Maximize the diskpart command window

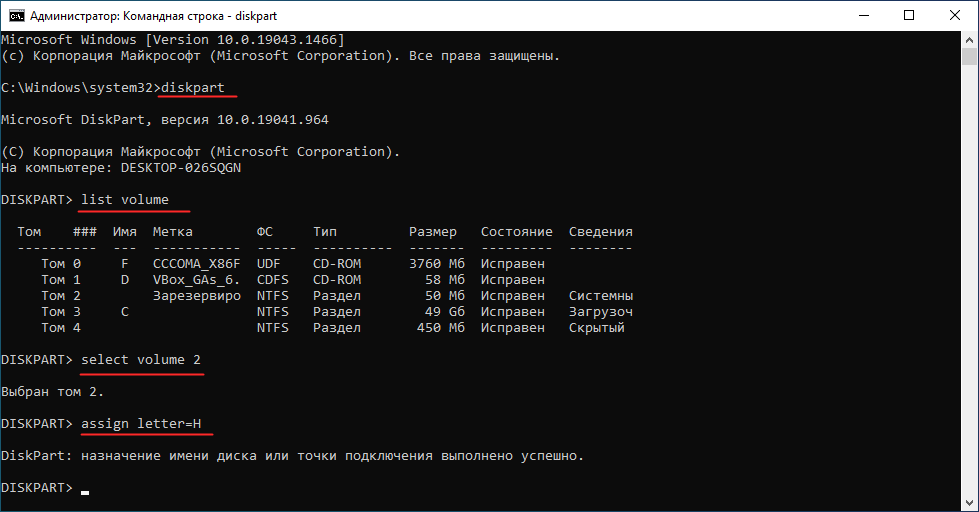(x=909, y=16)
